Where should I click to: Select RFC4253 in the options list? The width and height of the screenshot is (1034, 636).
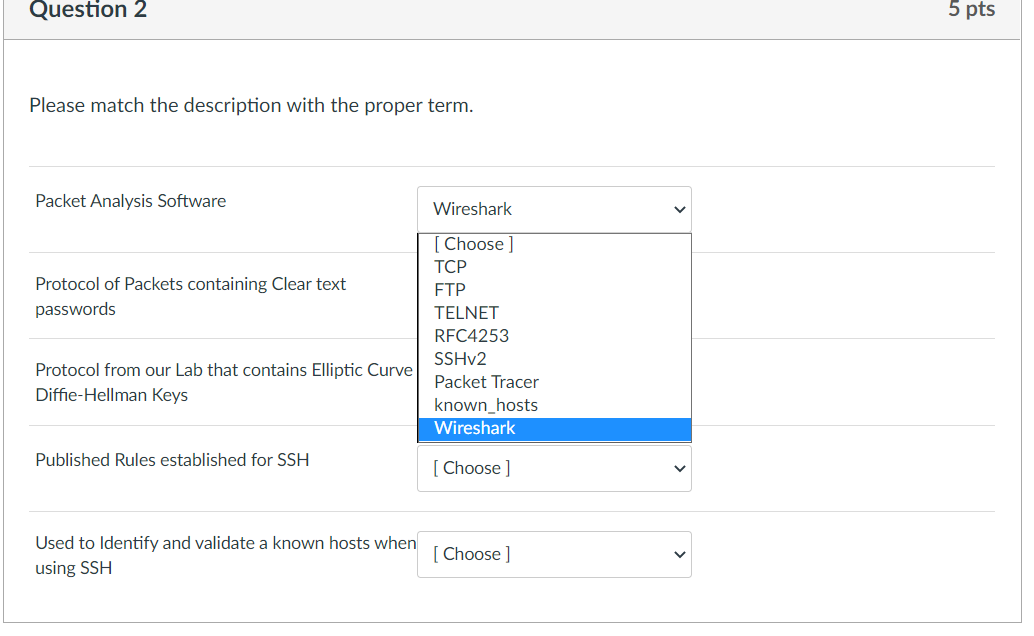pos(471,336)
